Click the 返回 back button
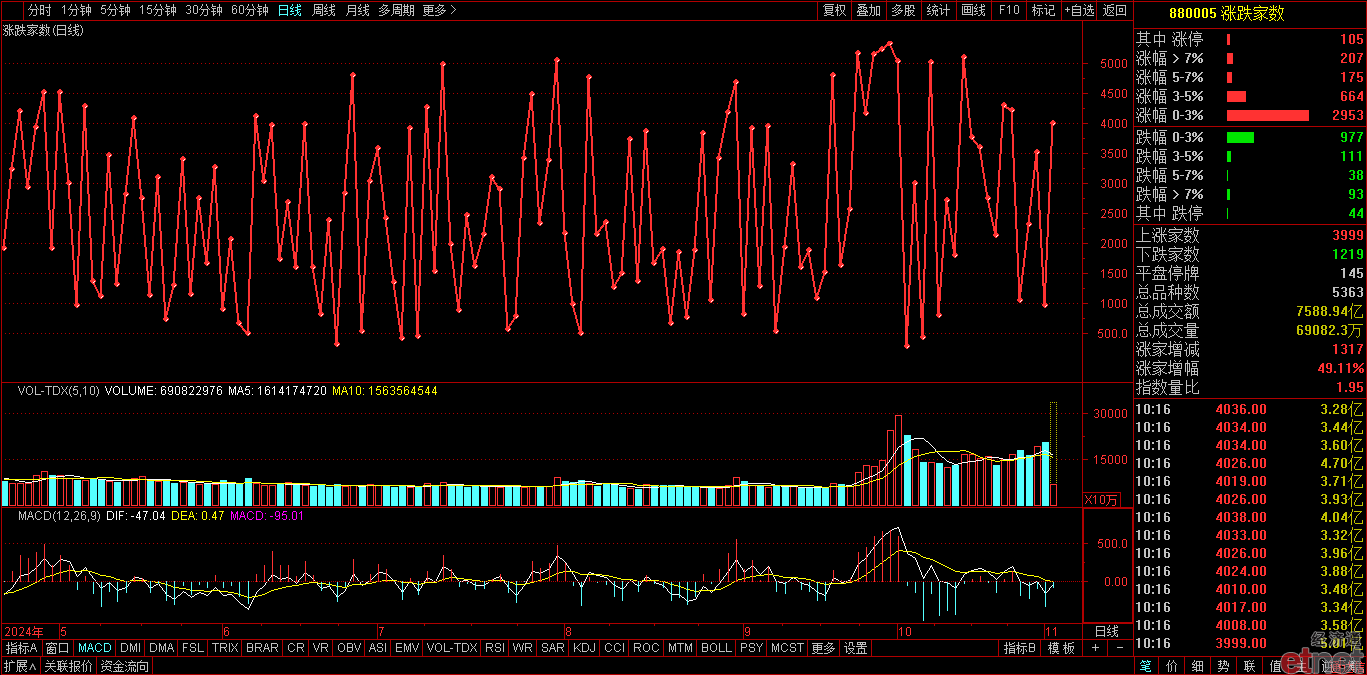The height and width of the screenshot is (675, 1367). point(1114,10)
